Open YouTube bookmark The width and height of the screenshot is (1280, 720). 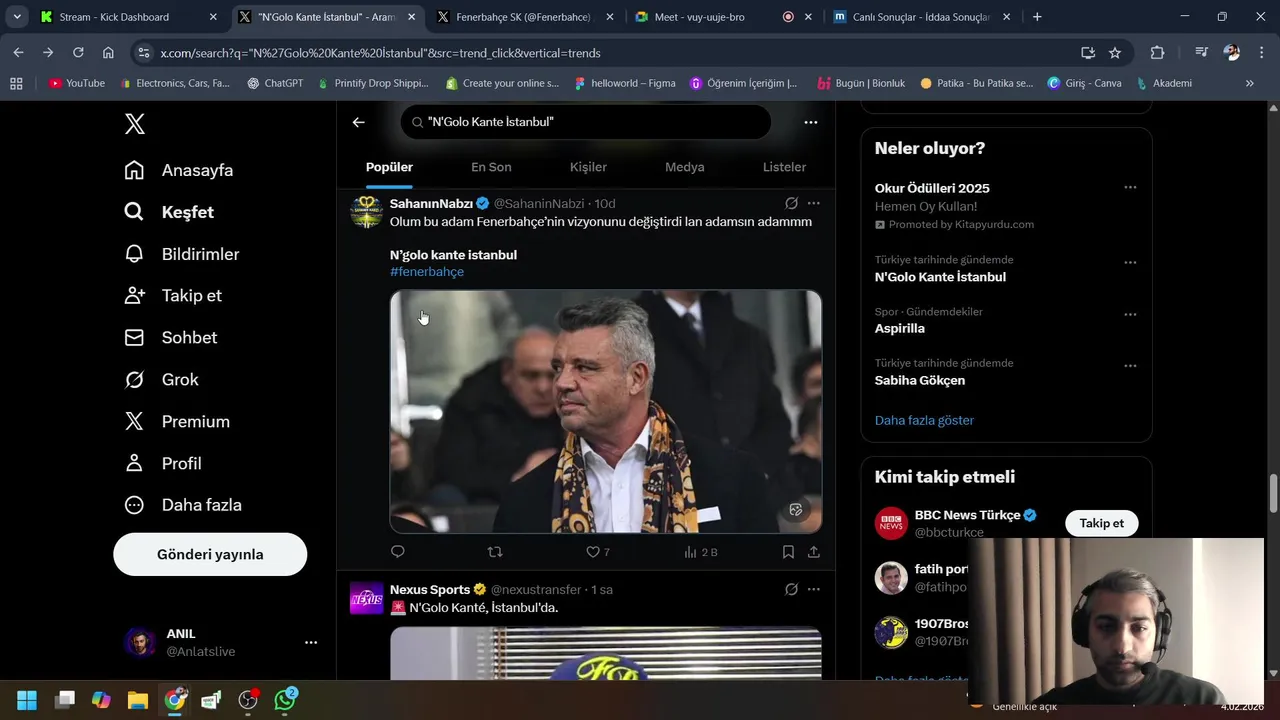[77, 84]
